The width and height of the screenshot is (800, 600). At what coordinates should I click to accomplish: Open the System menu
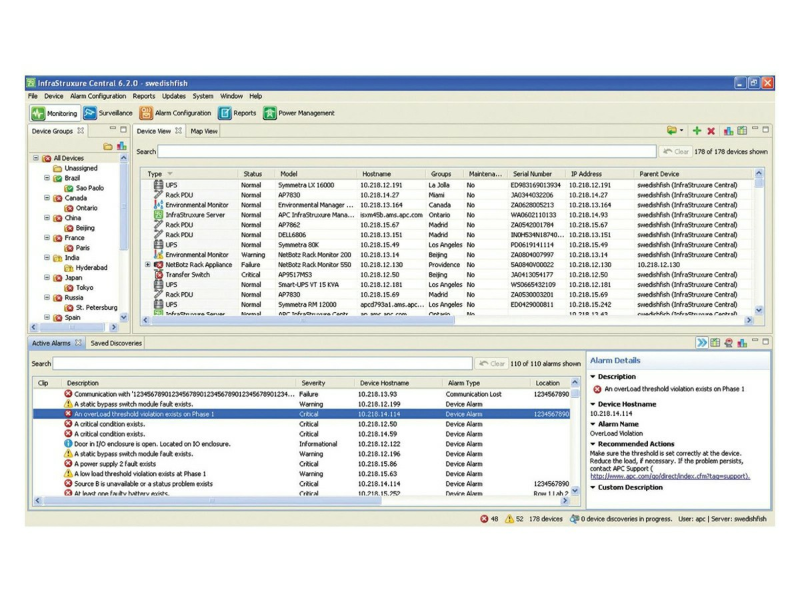pyautogui.click(x=203, y=96)
